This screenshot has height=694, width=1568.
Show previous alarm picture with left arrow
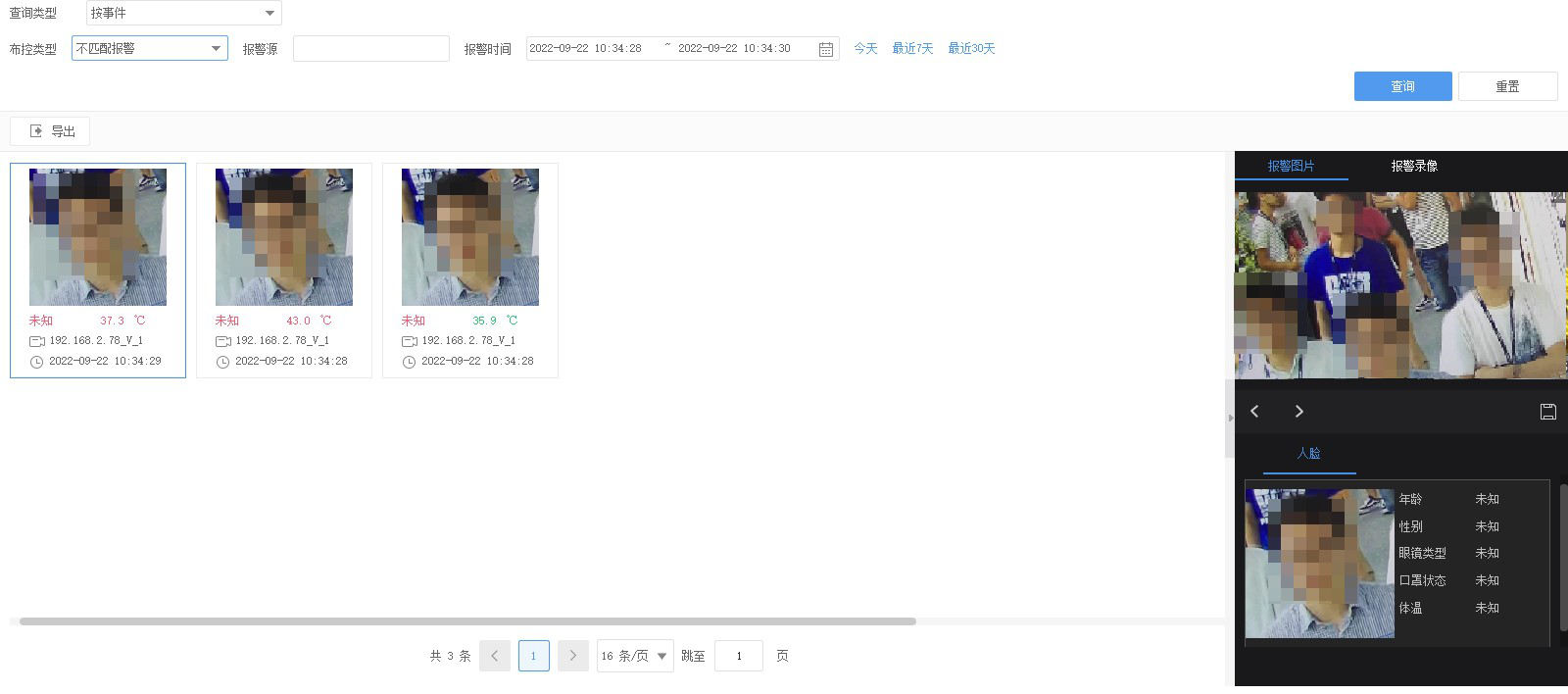click(x=1254, y=412)
